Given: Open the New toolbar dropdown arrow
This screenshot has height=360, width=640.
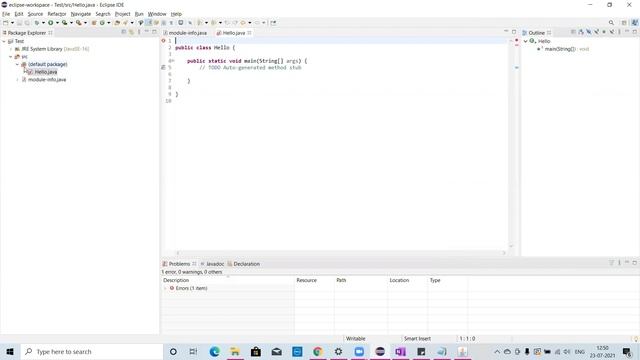Looking at the screenshot, I should (x=12, y=23).
